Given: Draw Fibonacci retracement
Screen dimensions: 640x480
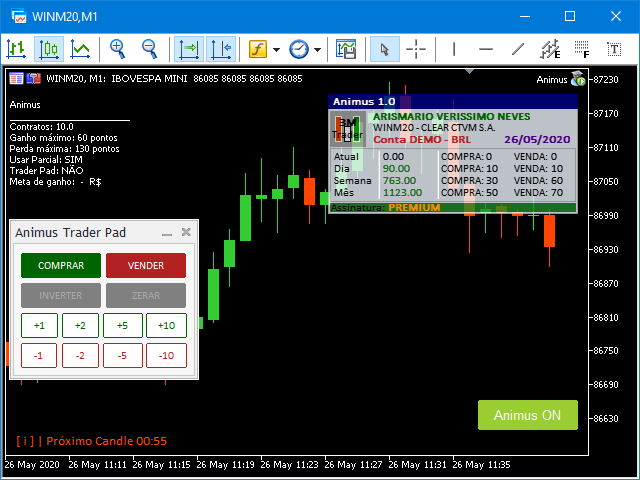Looking at the screenshot, I should click(x=582, y=49).
